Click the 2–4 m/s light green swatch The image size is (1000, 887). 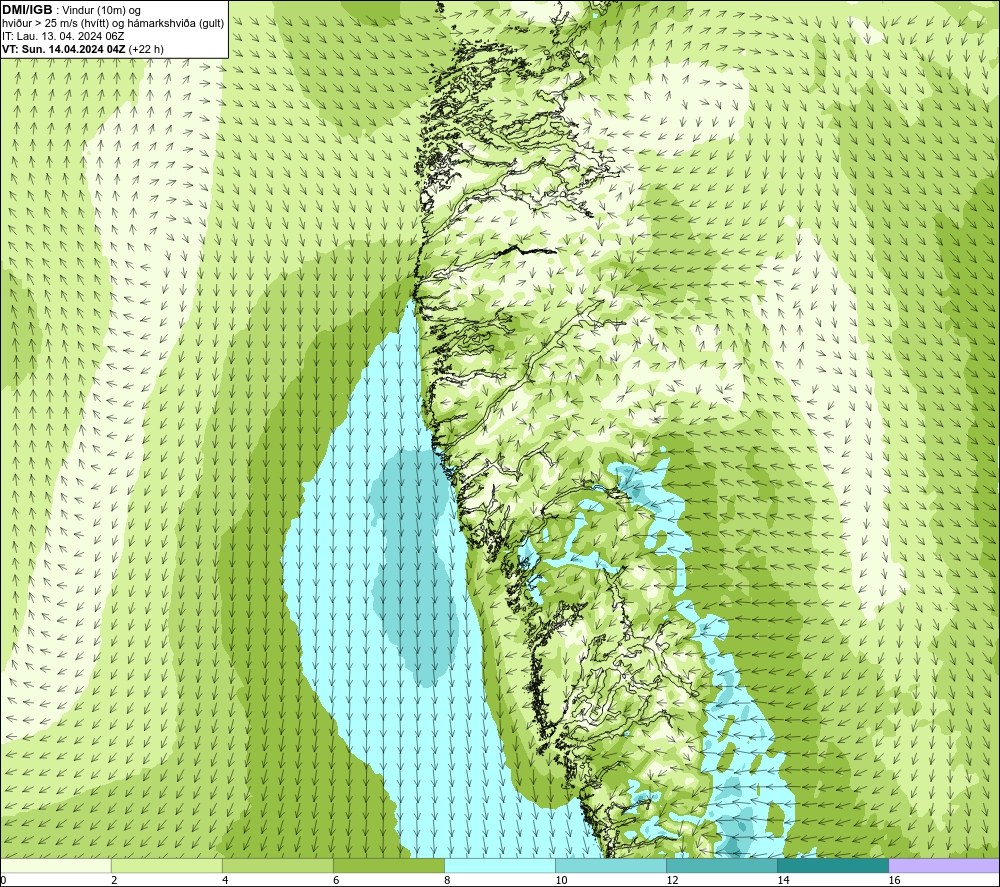click(166, 866)
